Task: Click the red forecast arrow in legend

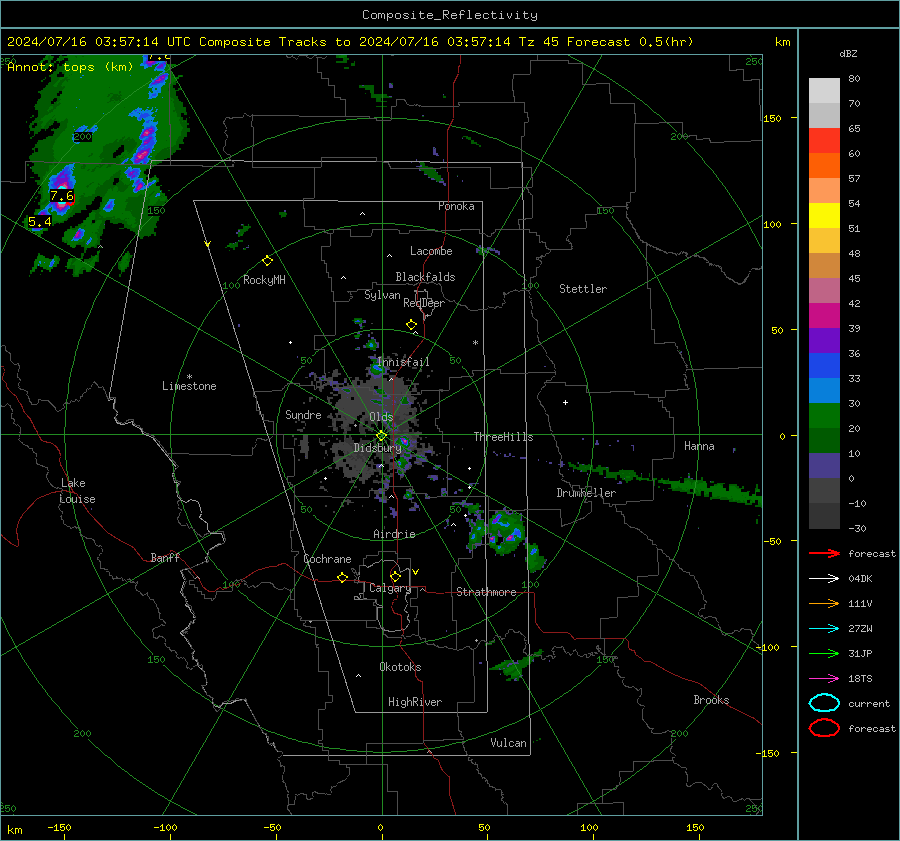Action: 824,553
